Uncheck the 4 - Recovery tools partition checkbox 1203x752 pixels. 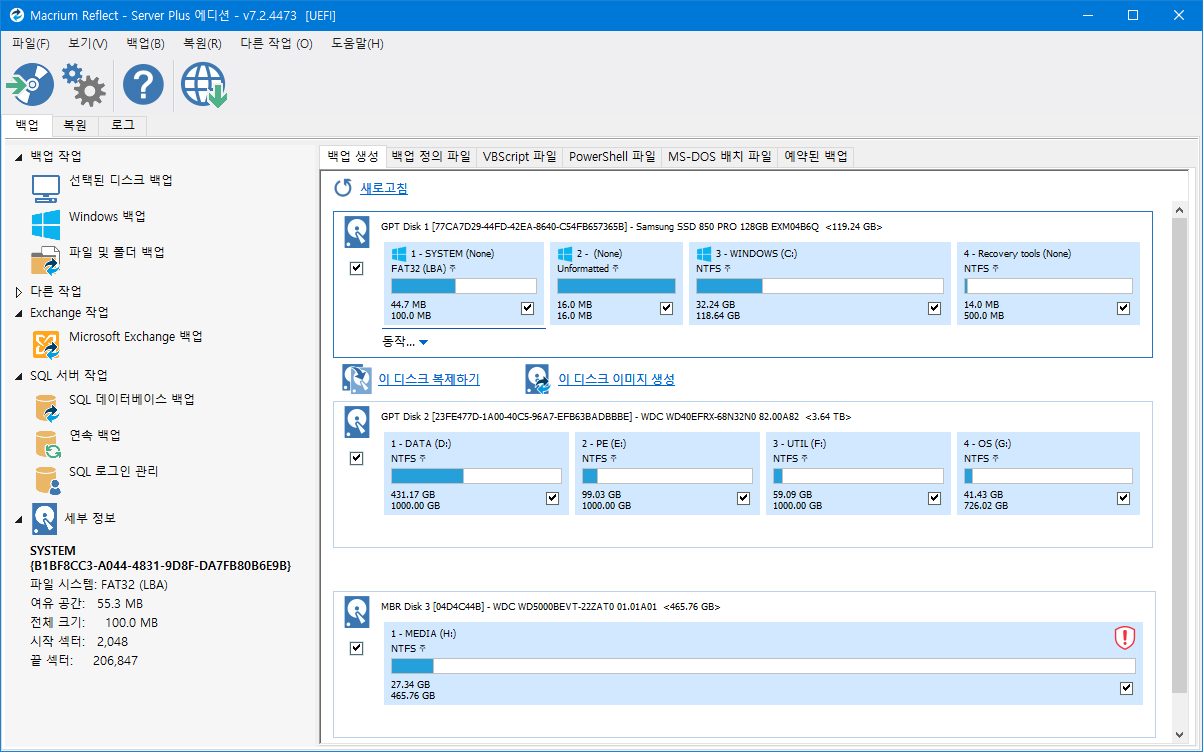[x=1123, y=308]
